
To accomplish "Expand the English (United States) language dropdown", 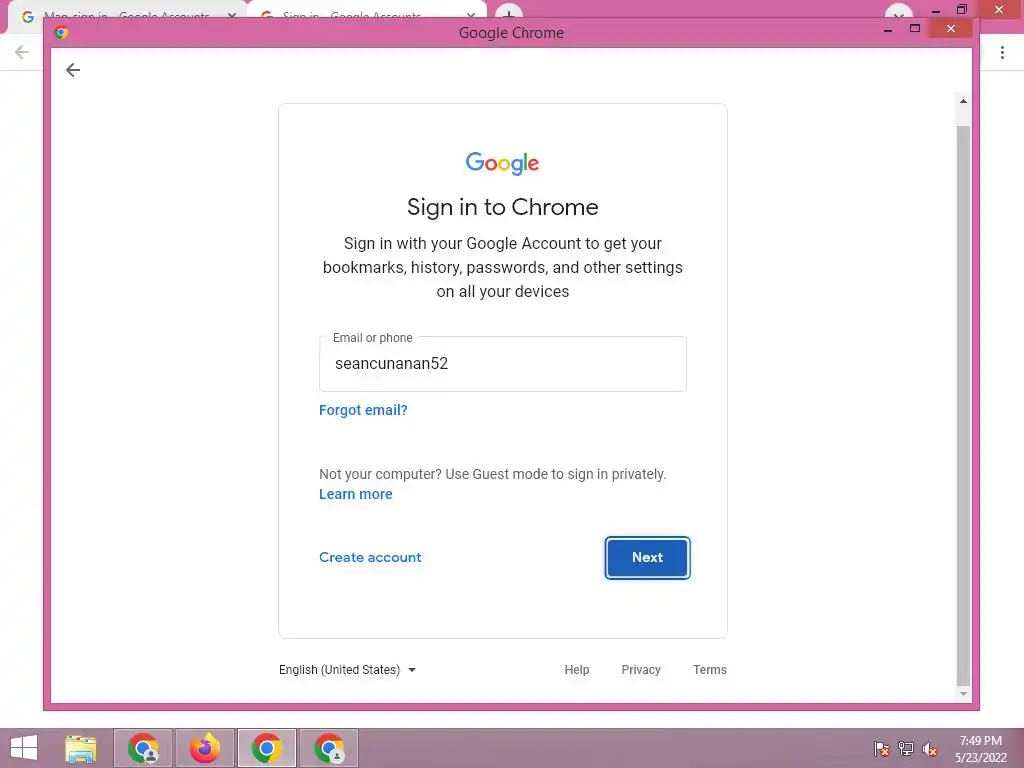I will 347,669.
